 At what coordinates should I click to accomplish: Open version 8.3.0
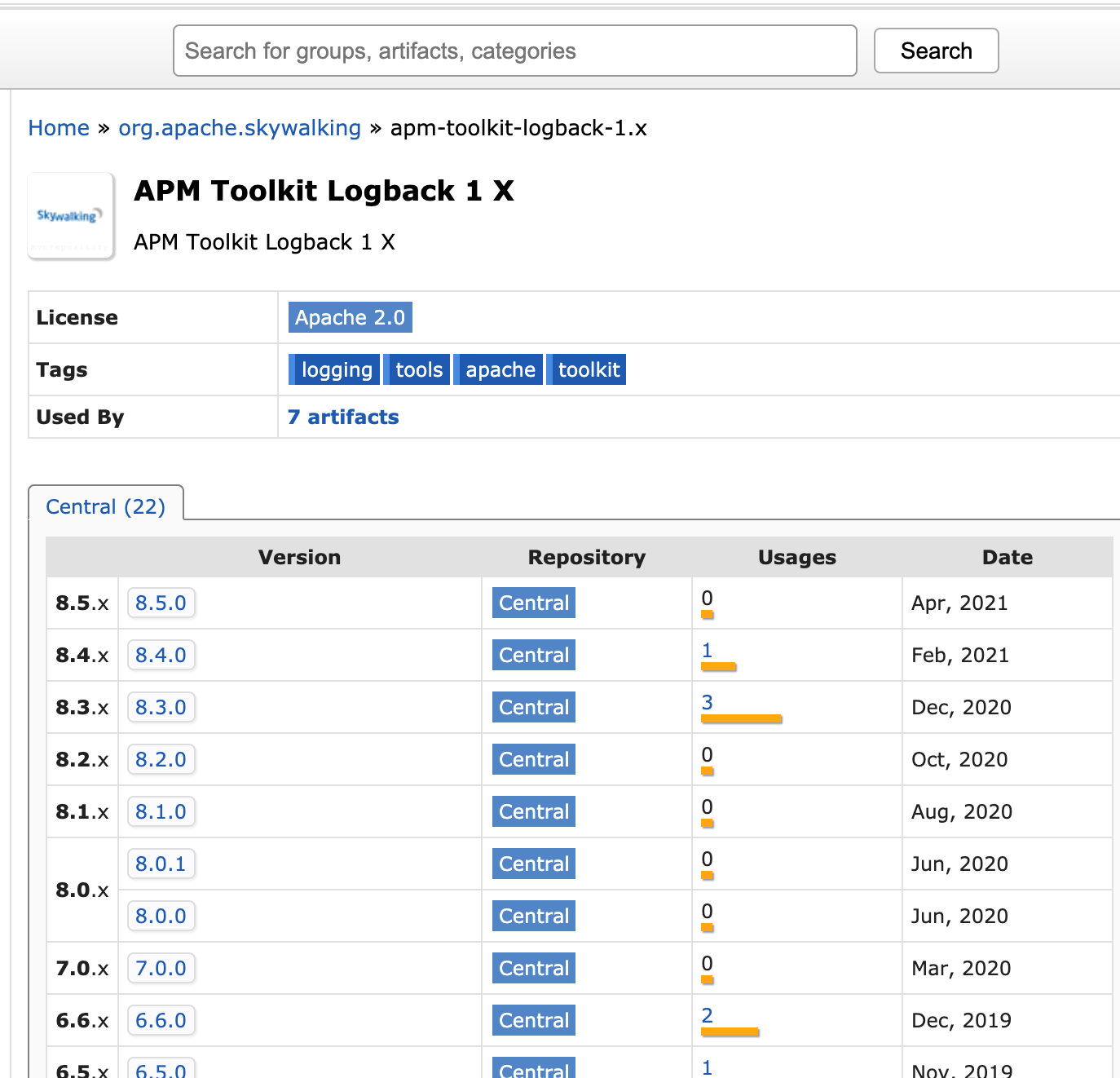pos(161,707)
